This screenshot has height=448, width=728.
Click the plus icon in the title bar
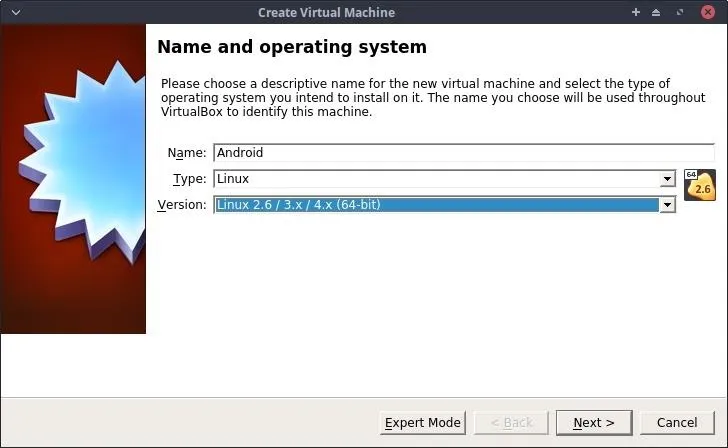pyautogui.click(x=636, y=12)
